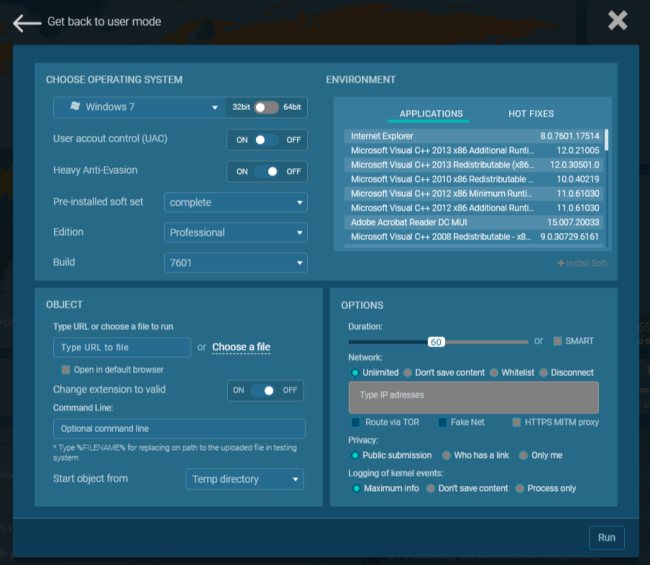Screen dimensions: 650x565
Task: Click the back arrow icon
Action: (x=27, y=22)
